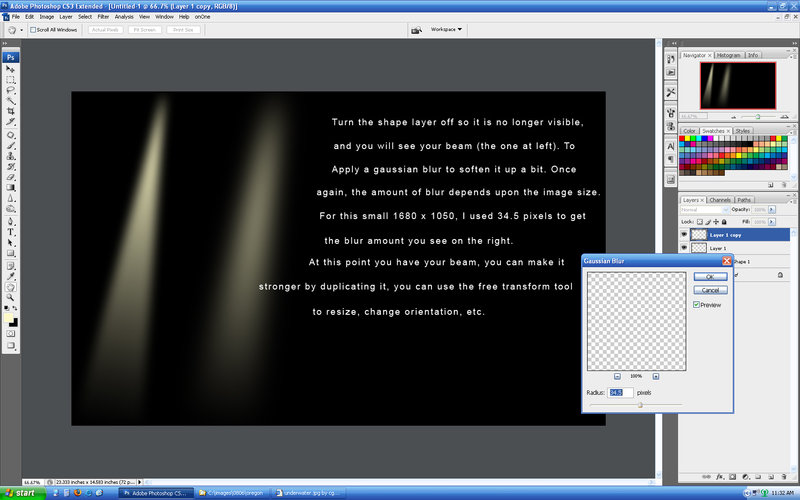Screen dimensions: 800x500
Task: Click OK in Gaussian Blur dialog
Action: pos(709,276)
